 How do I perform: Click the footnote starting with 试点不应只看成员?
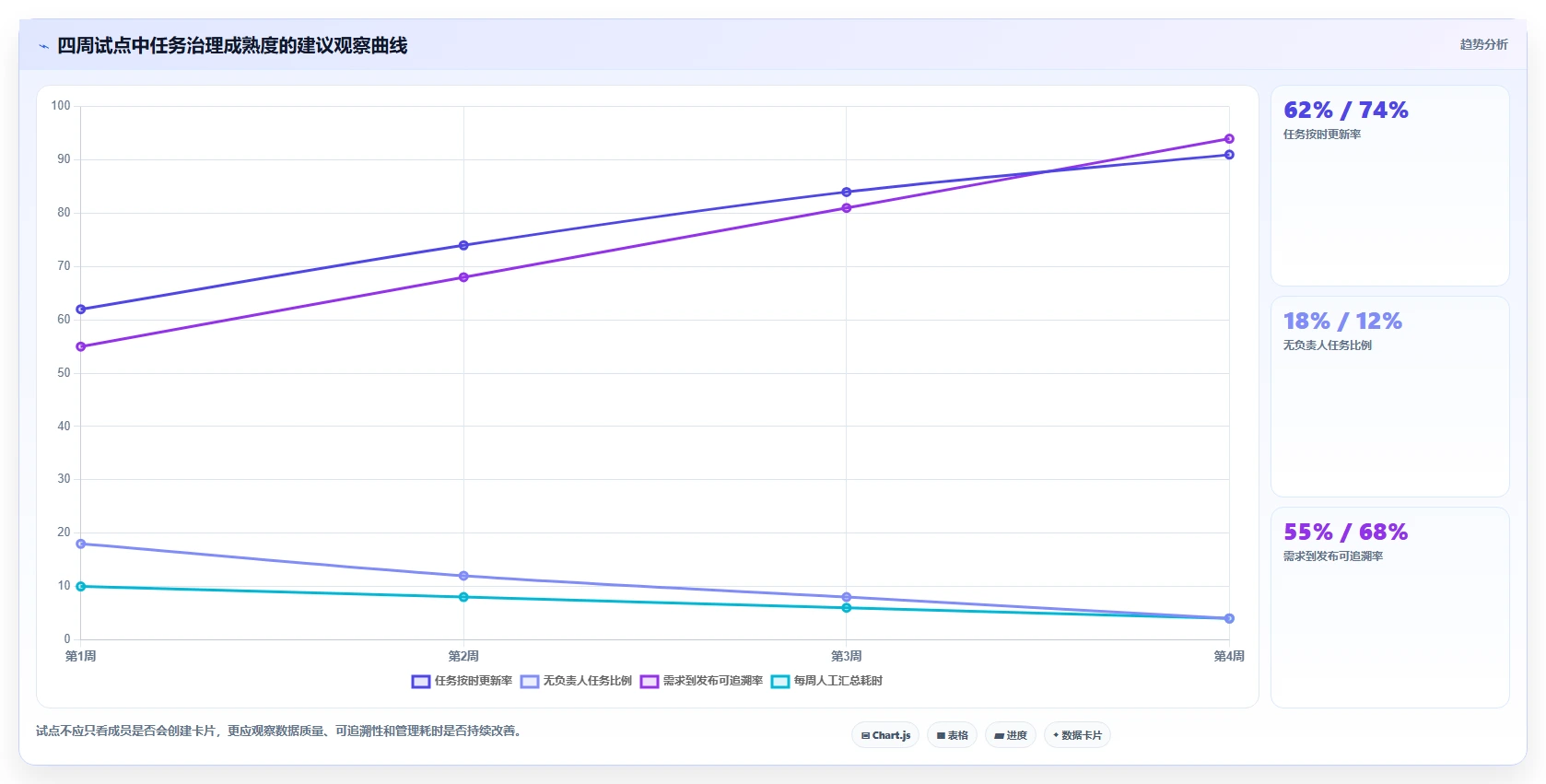[280, 731]
